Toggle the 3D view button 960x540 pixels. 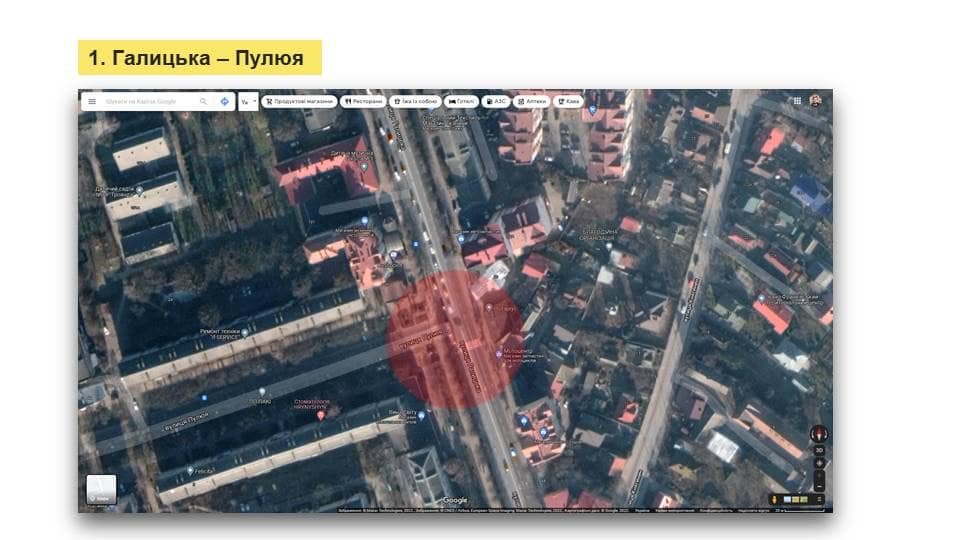pyautogui.click(x=819, y=450)
